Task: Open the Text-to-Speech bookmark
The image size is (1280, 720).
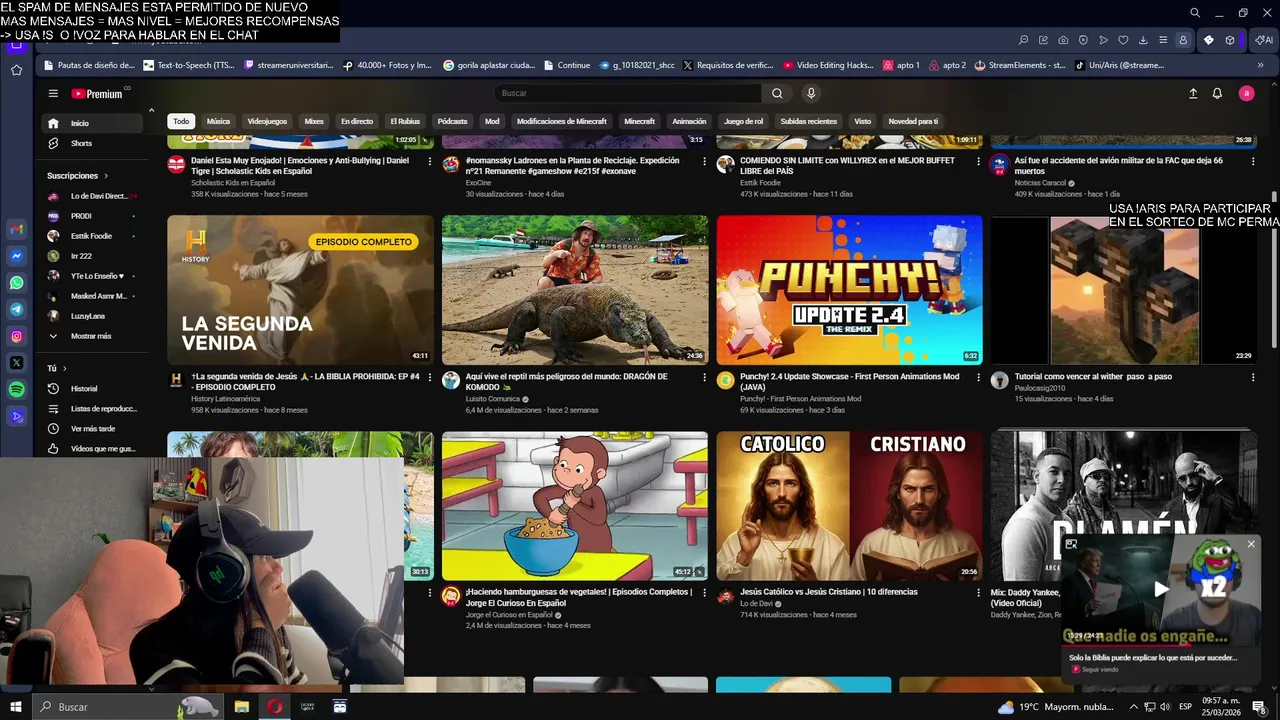Action: click(x=189, y=65)
